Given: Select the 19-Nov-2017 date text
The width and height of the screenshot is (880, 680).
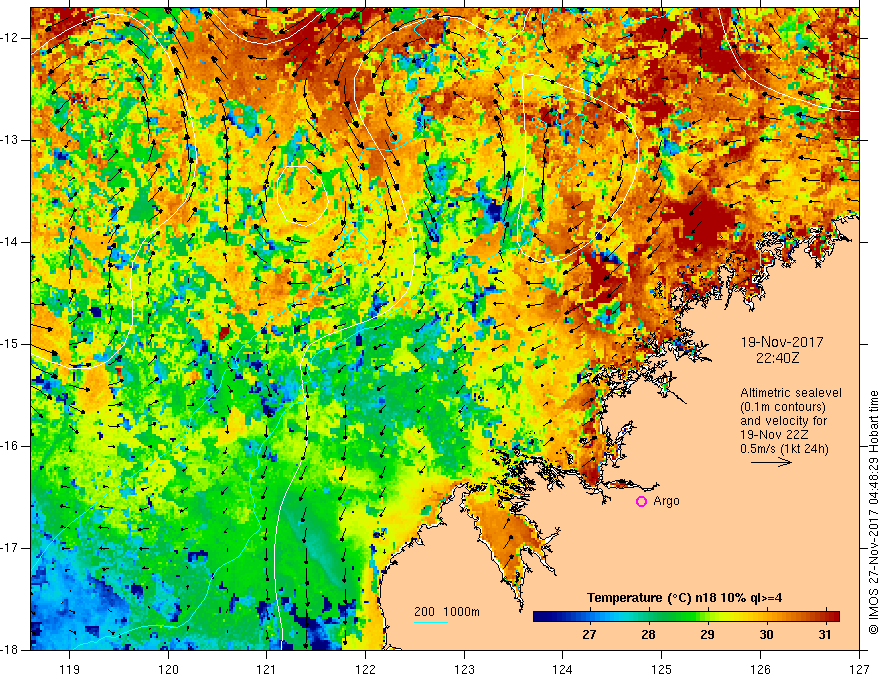Looking at the screenshot, I should [782, 342].
